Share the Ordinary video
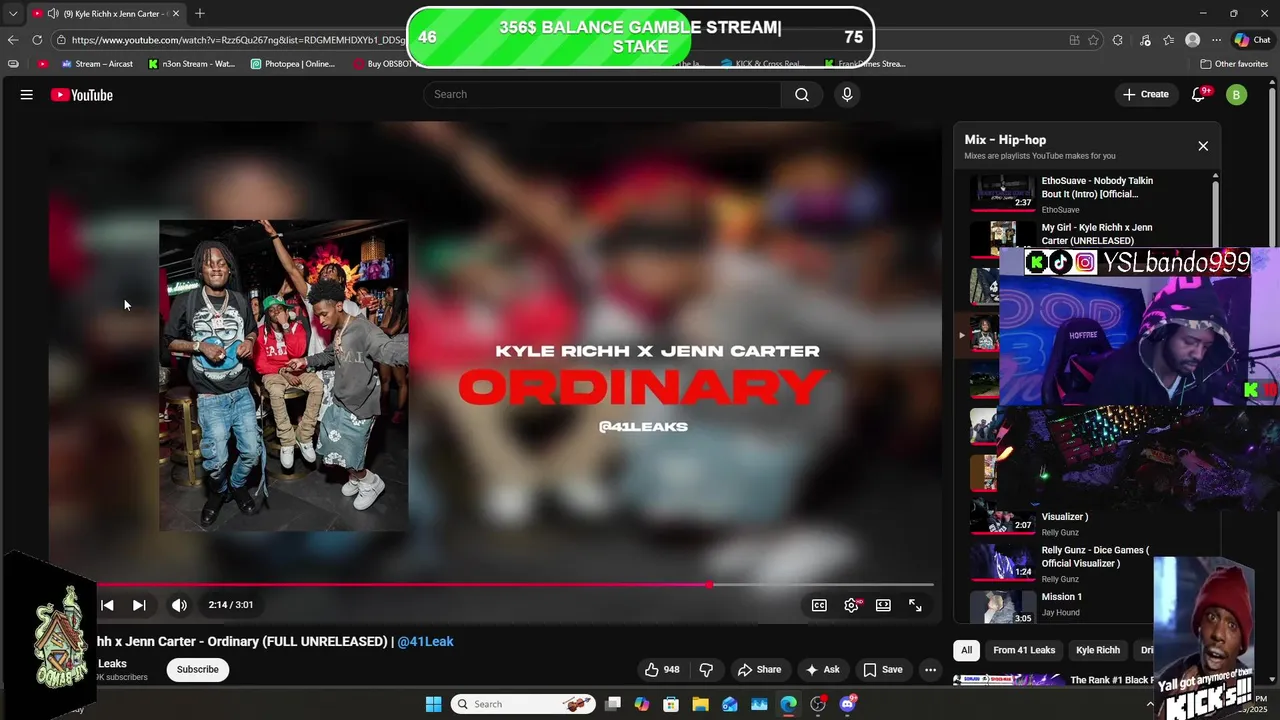 click(759, 670)
